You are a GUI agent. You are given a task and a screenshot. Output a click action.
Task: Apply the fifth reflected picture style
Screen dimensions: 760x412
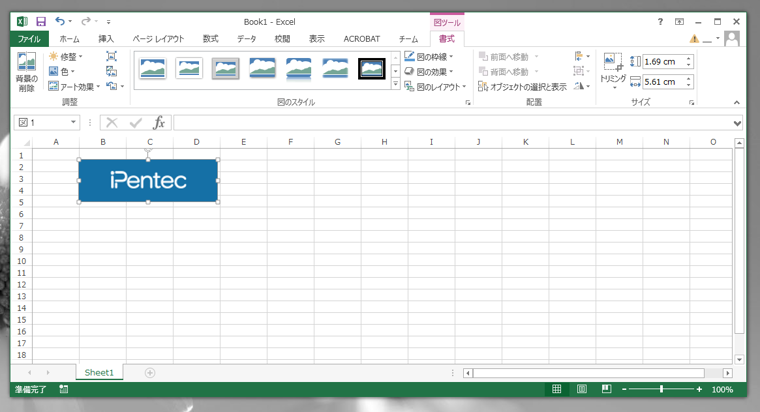(x=299, y=68)
